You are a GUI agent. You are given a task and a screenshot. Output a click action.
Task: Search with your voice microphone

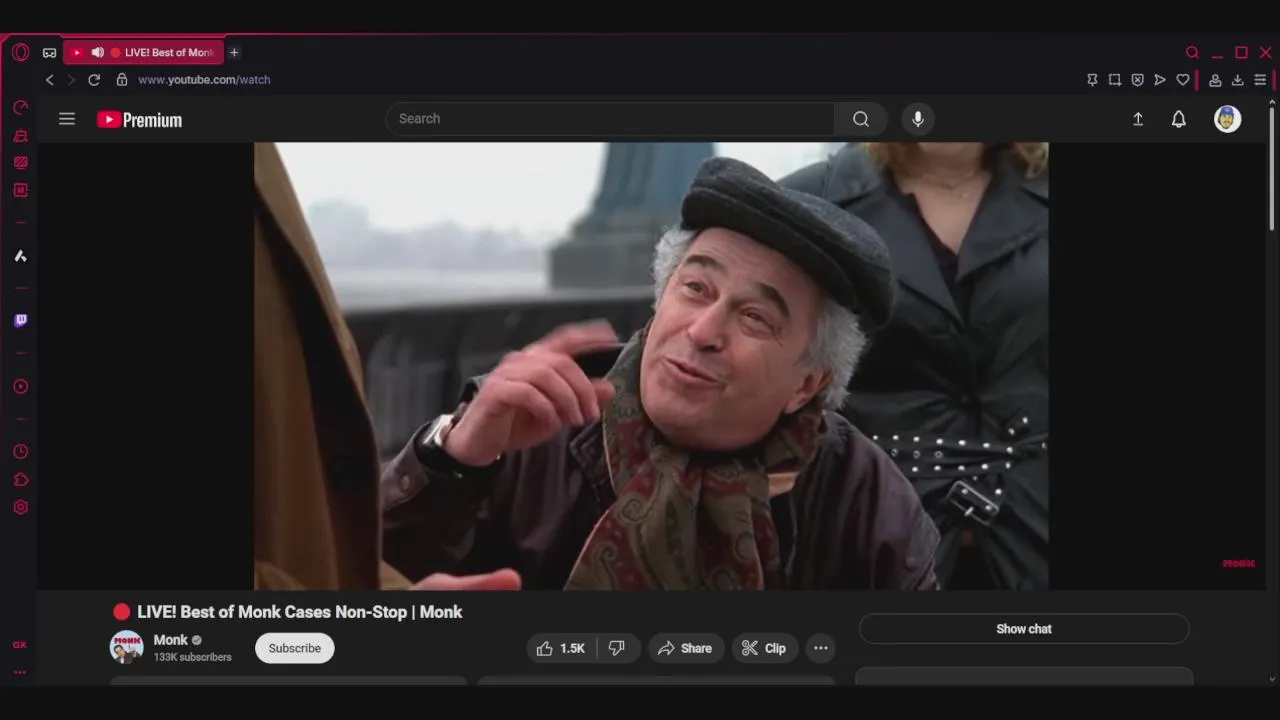coord(918,119)
